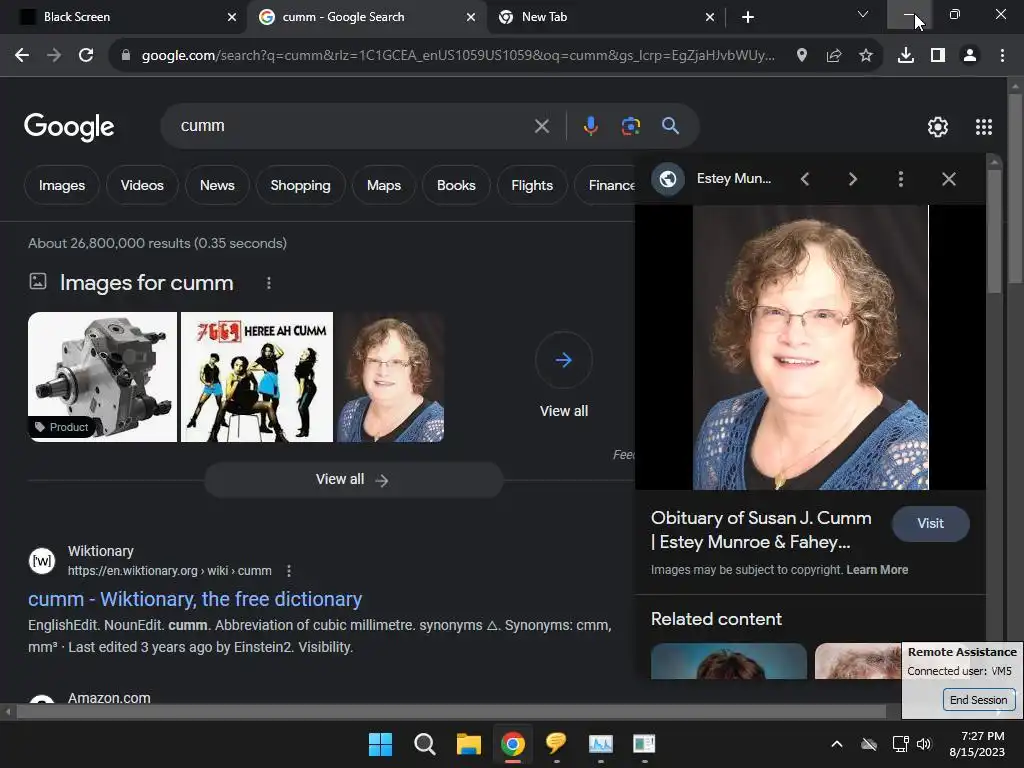The image size is (1024, 768).
Task: Open Chrome downloads icon
Action: point(906,56)
